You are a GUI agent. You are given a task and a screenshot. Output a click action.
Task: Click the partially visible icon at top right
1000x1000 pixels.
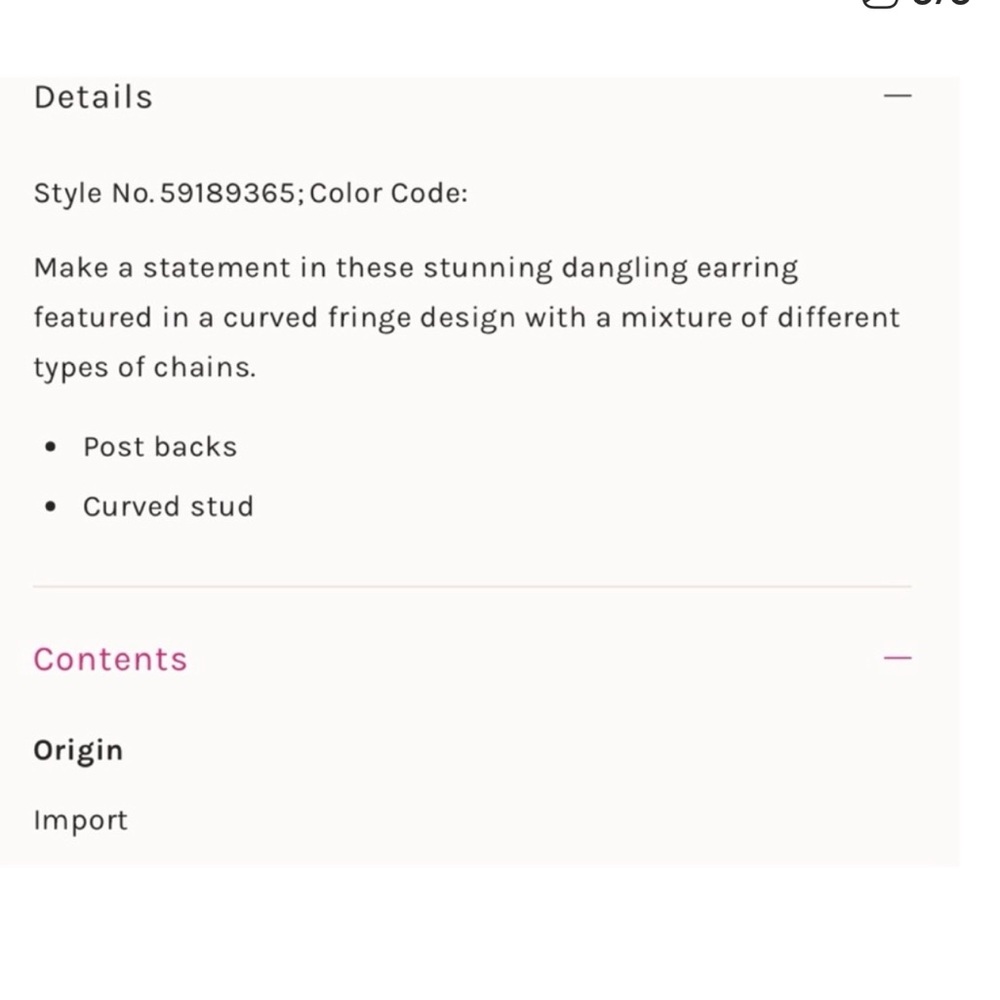pos(878,3)
